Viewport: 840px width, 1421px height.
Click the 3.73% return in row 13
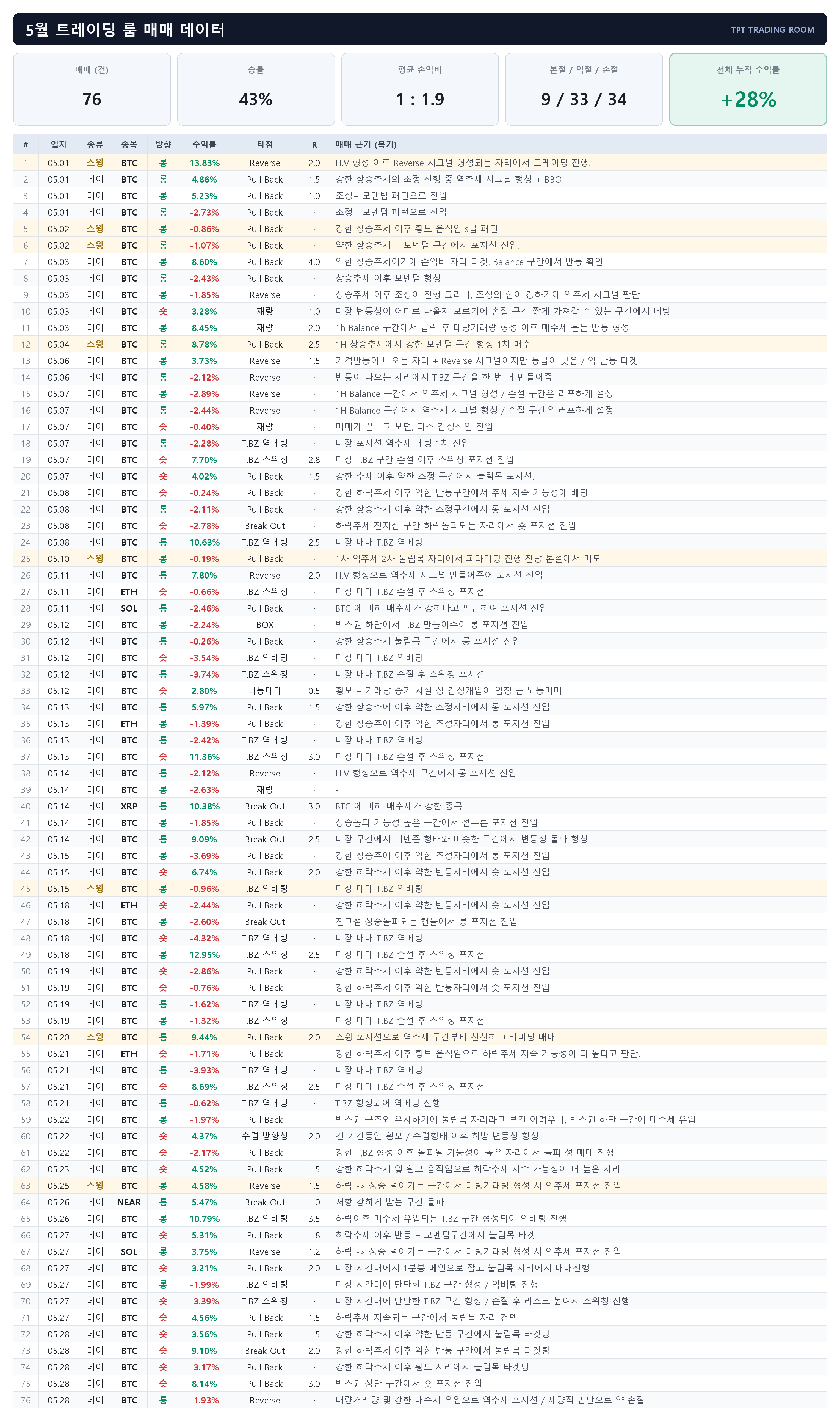(204, 361)
